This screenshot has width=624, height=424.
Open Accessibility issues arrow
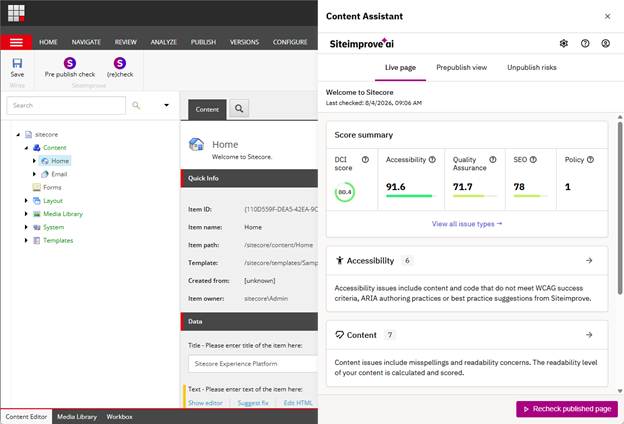(x=589, y=260)
